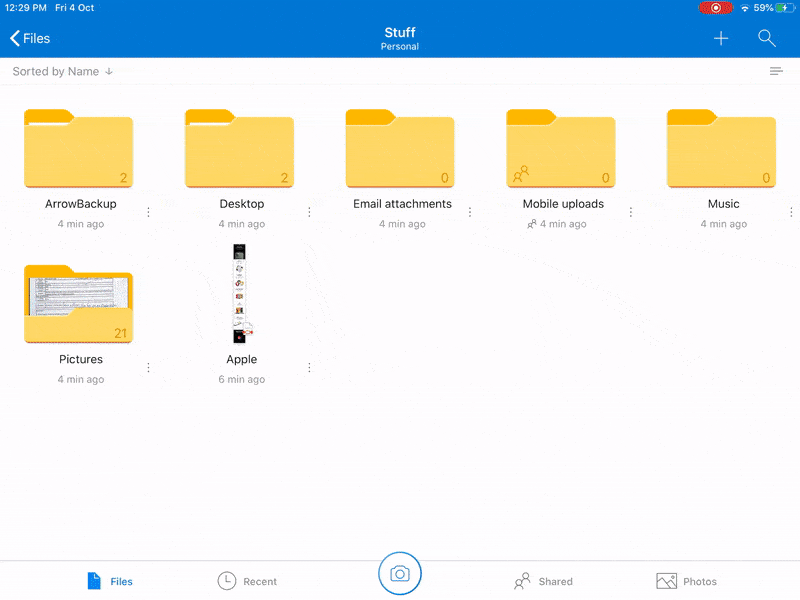
Task: Open the Apple file thumbnail
Action: coord(240,295)
